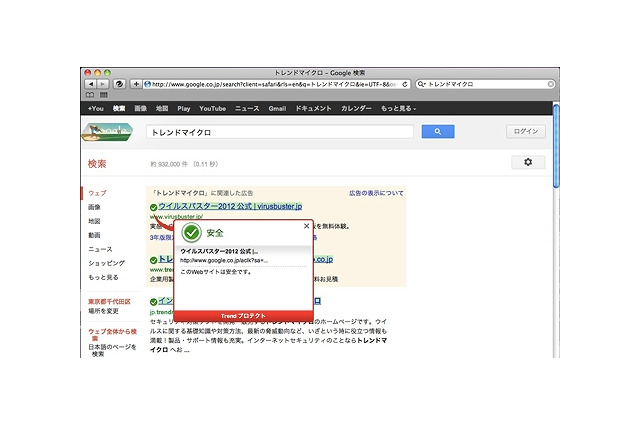Select 画像 in left sidebar

point(94,207)
